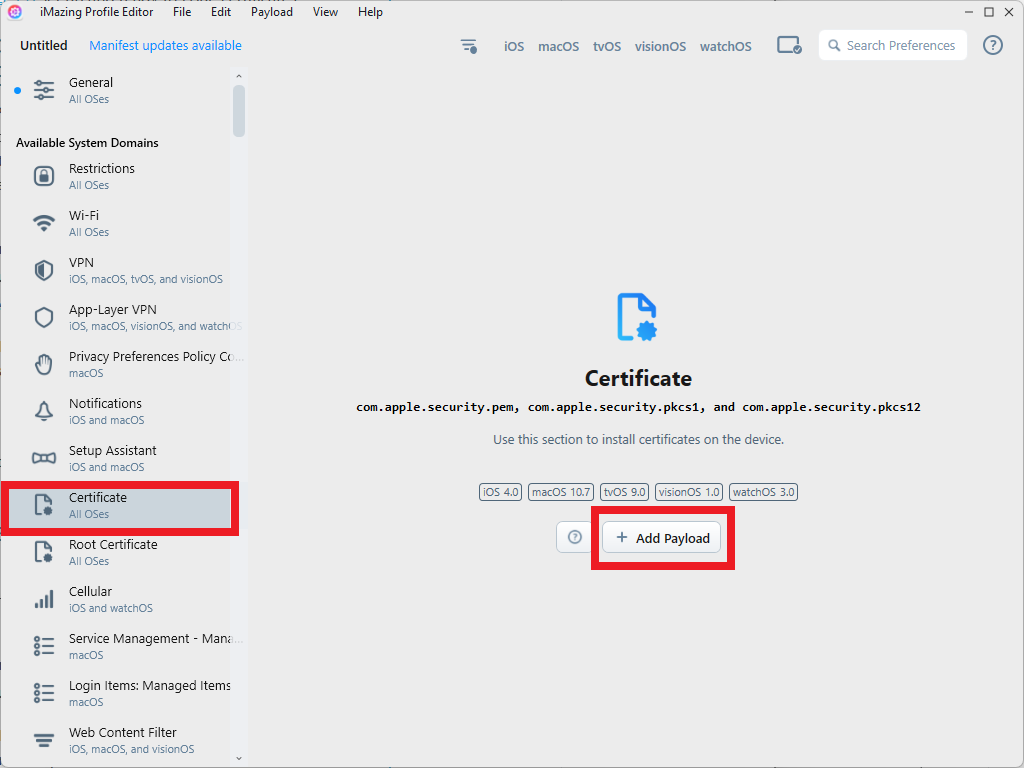The width and height of the screenshot is (1024, 768).
Task: Filter payloads by watchOS
Action: coord(726,46)
